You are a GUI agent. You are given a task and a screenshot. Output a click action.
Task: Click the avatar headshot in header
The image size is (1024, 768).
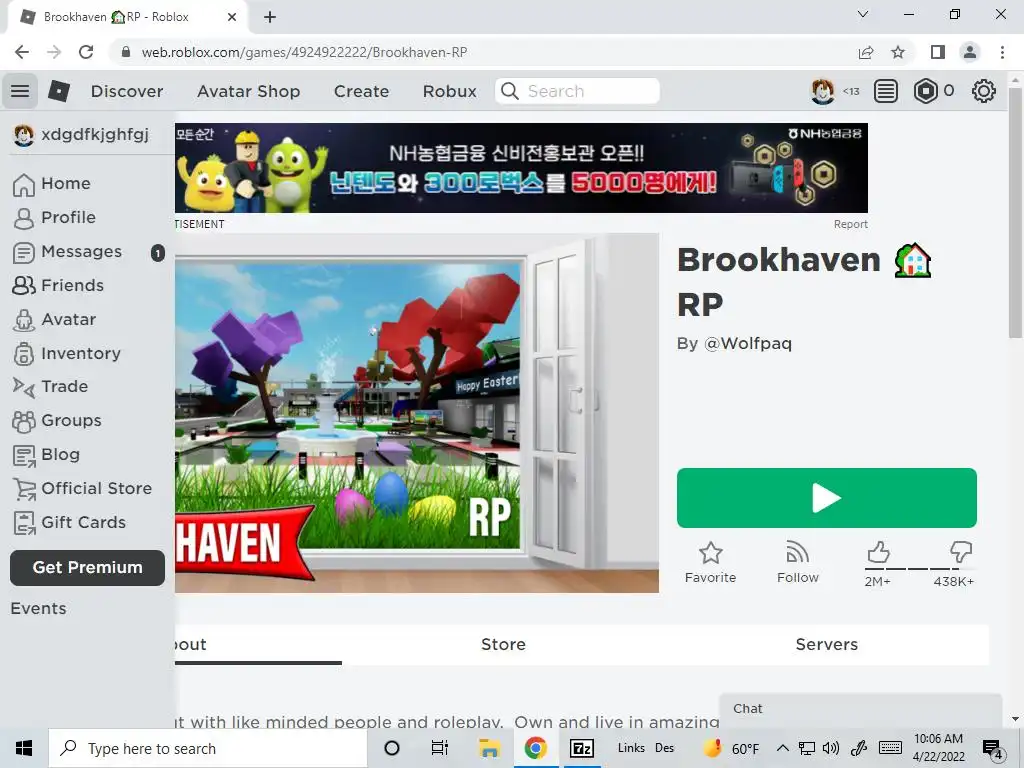tap(822, 91)
